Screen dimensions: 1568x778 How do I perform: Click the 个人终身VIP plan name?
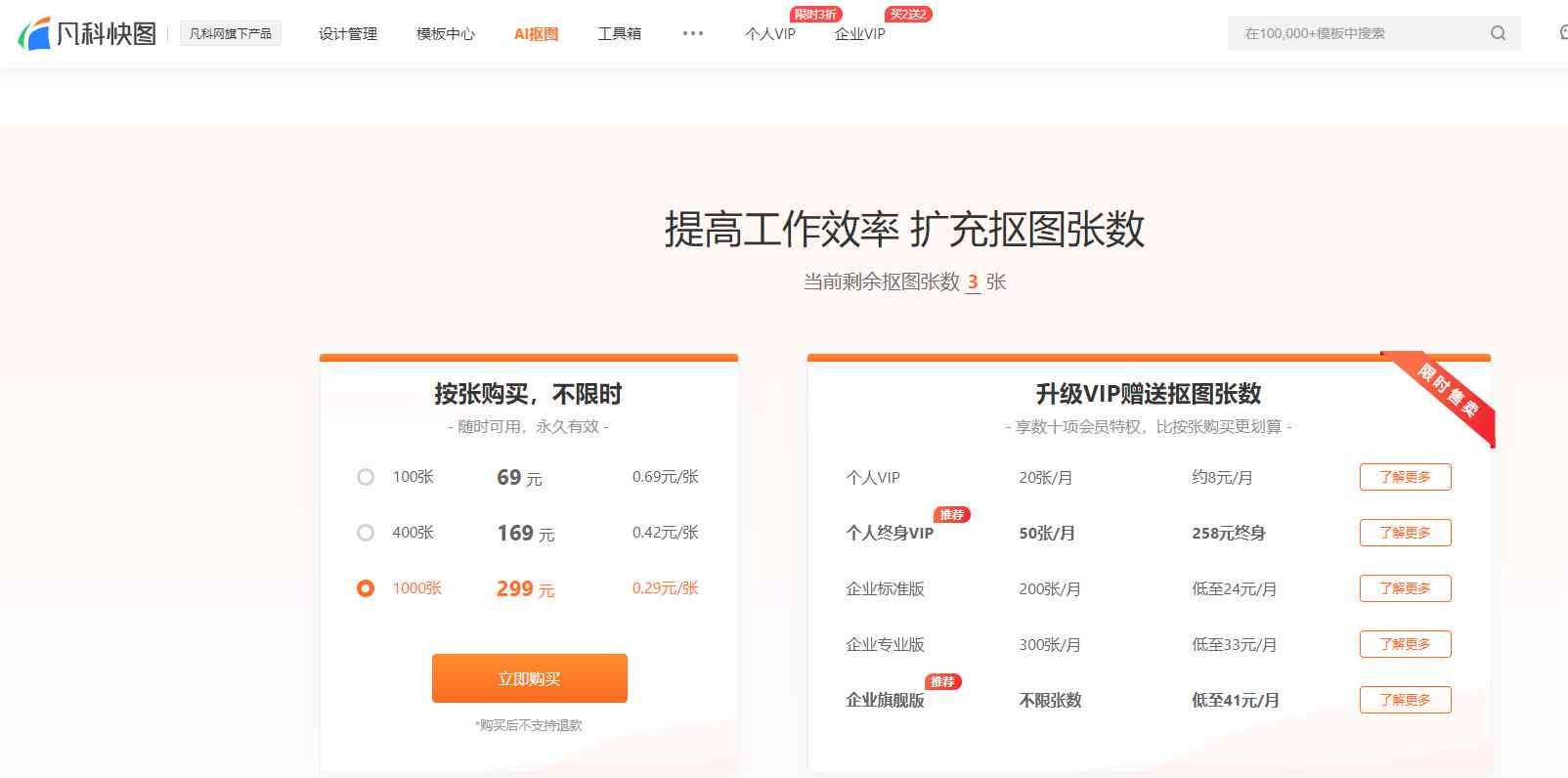[890, 534]
